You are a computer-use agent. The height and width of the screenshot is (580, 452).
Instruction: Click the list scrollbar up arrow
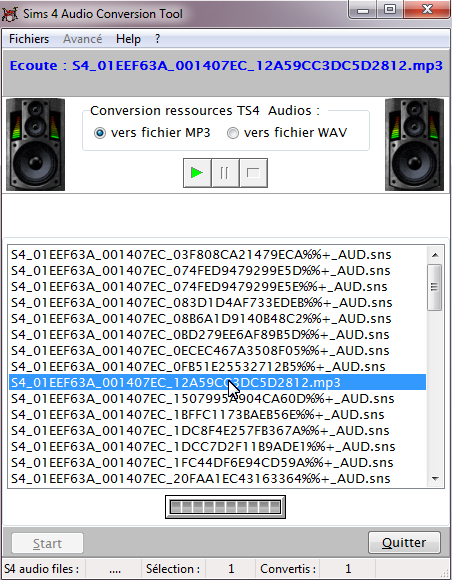point(435,255)
